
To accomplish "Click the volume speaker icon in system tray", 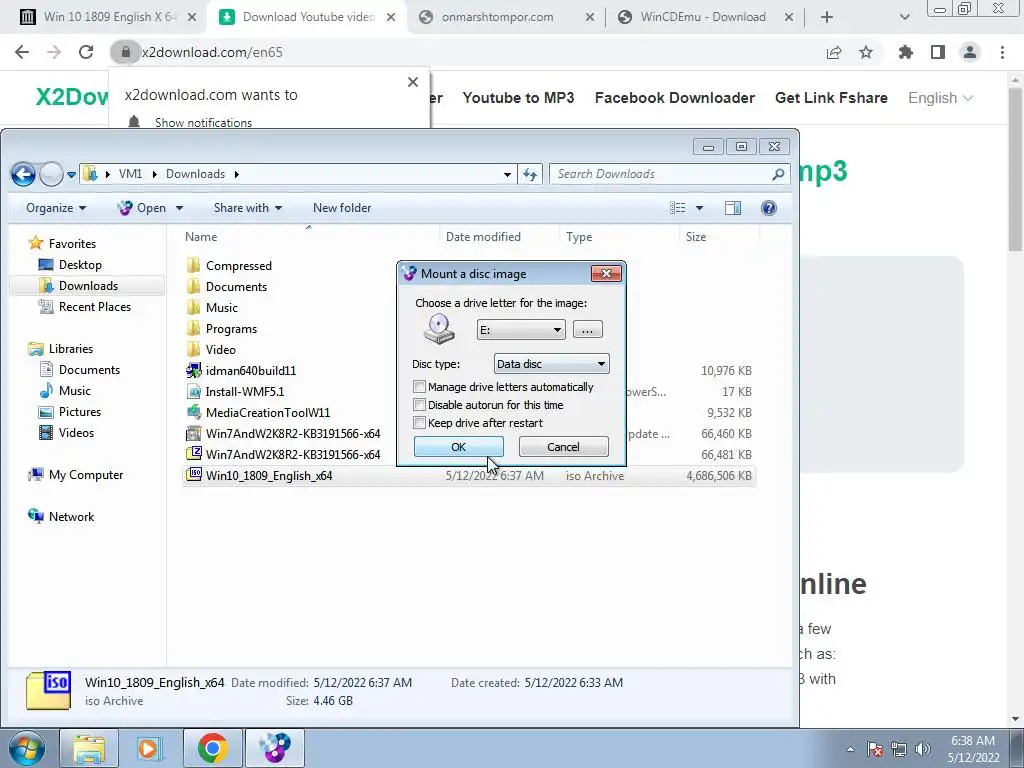I will pyautogui.click(x=923, y=749).
